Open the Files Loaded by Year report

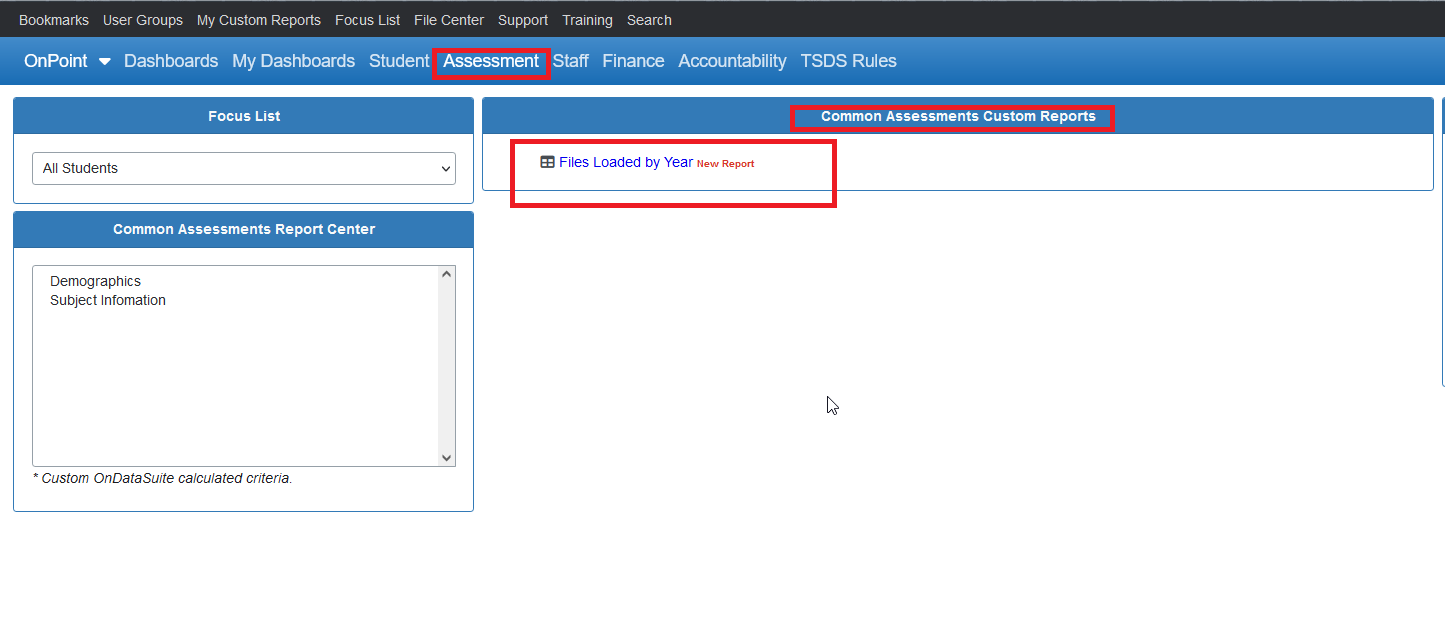(x=625, y=161)
